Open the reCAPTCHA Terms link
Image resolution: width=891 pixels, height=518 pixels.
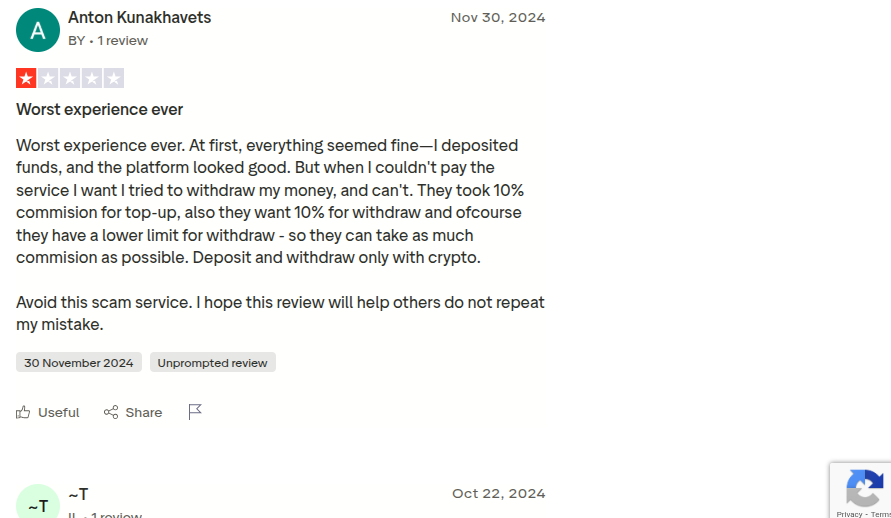(x=881, y=514)
